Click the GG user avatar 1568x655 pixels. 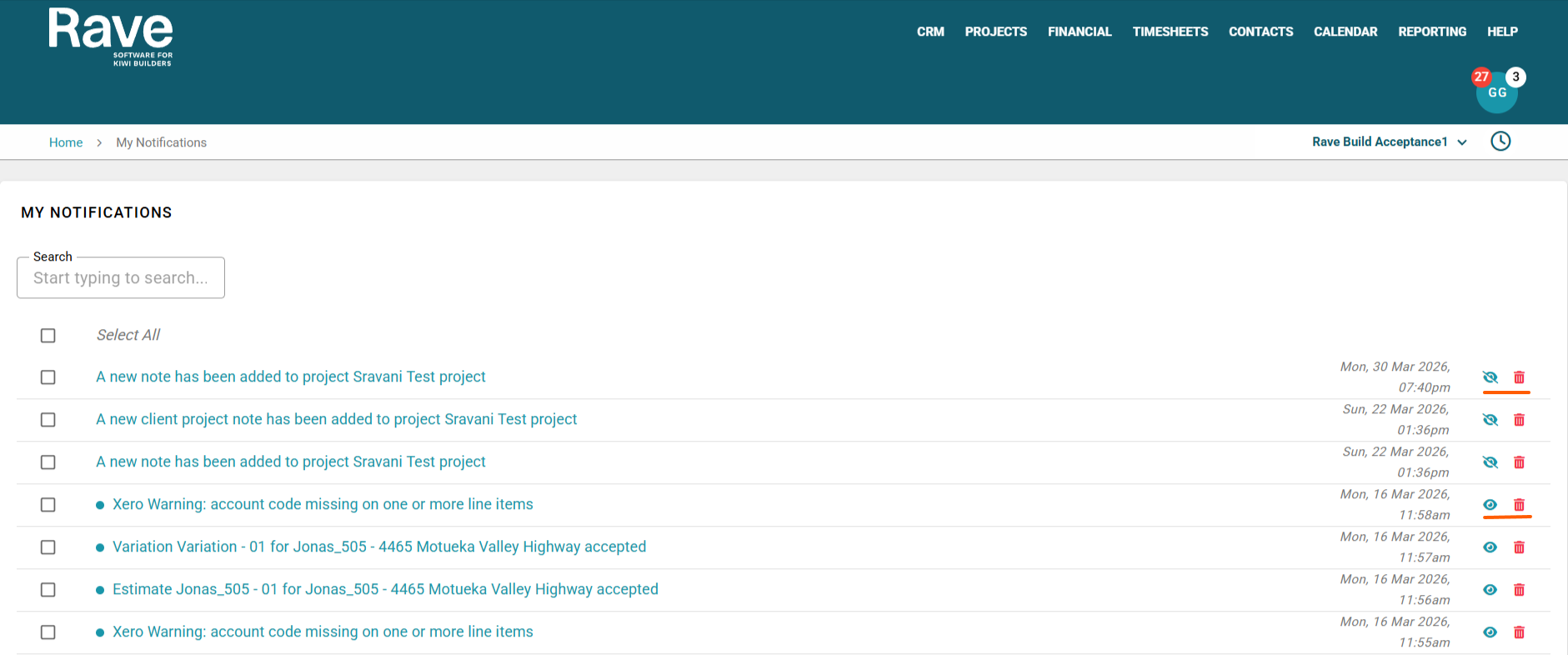click(x=1497, y=92)
